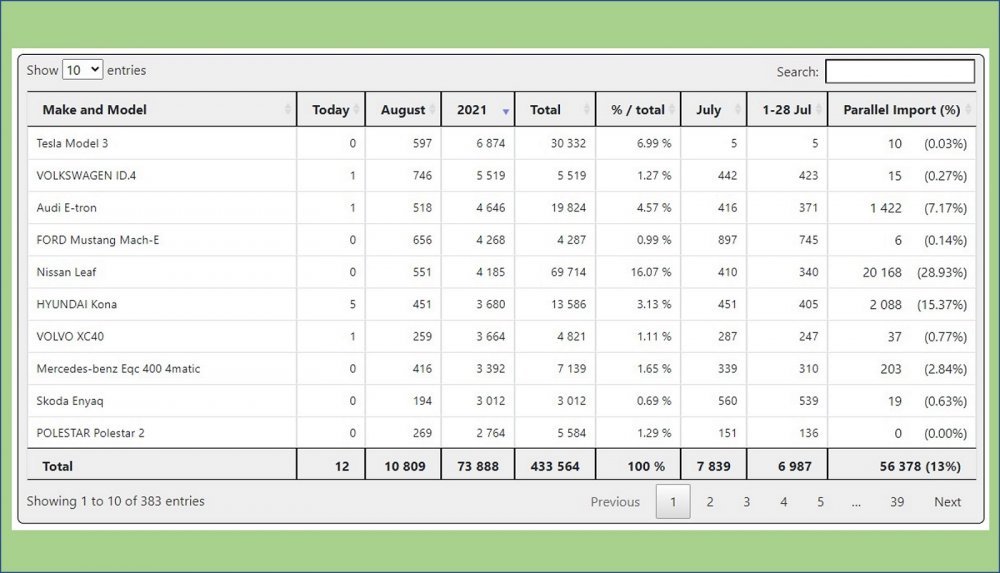Click Nissan Leaf total value 69 714
The height and width of the screenshot is (573, 1000).
(568, 272)
